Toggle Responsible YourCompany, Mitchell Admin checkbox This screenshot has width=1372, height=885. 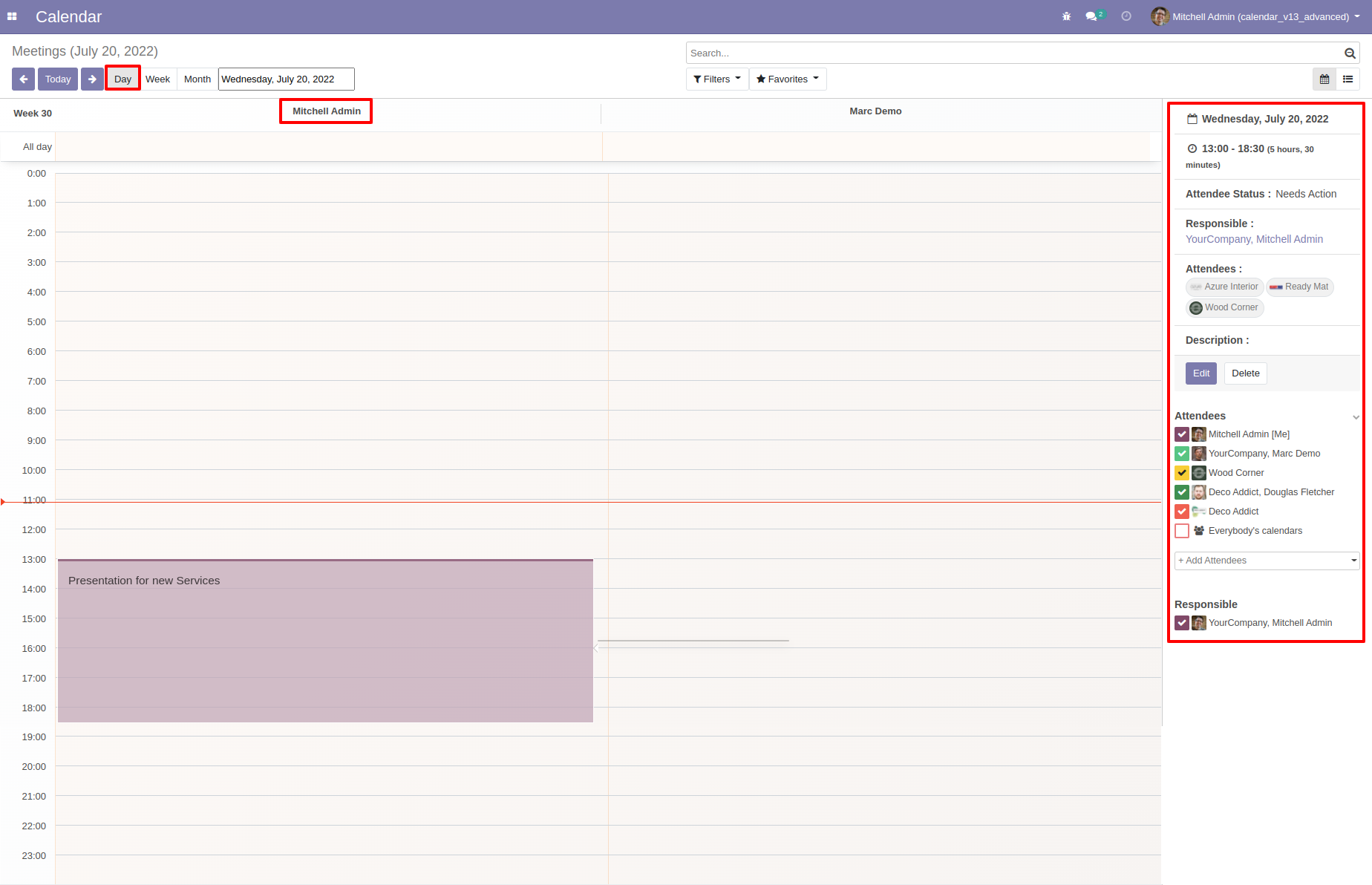(x=1182, y=623)
